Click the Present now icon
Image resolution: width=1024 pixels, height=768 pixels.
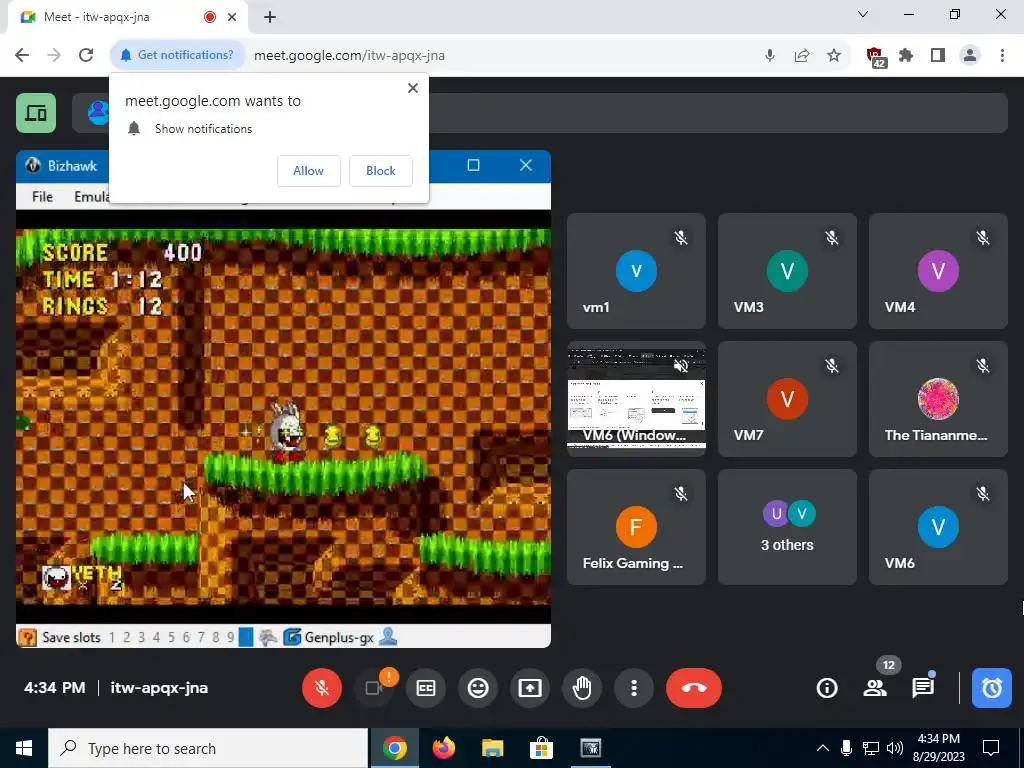pyautogui.click(x=530, y=688)
